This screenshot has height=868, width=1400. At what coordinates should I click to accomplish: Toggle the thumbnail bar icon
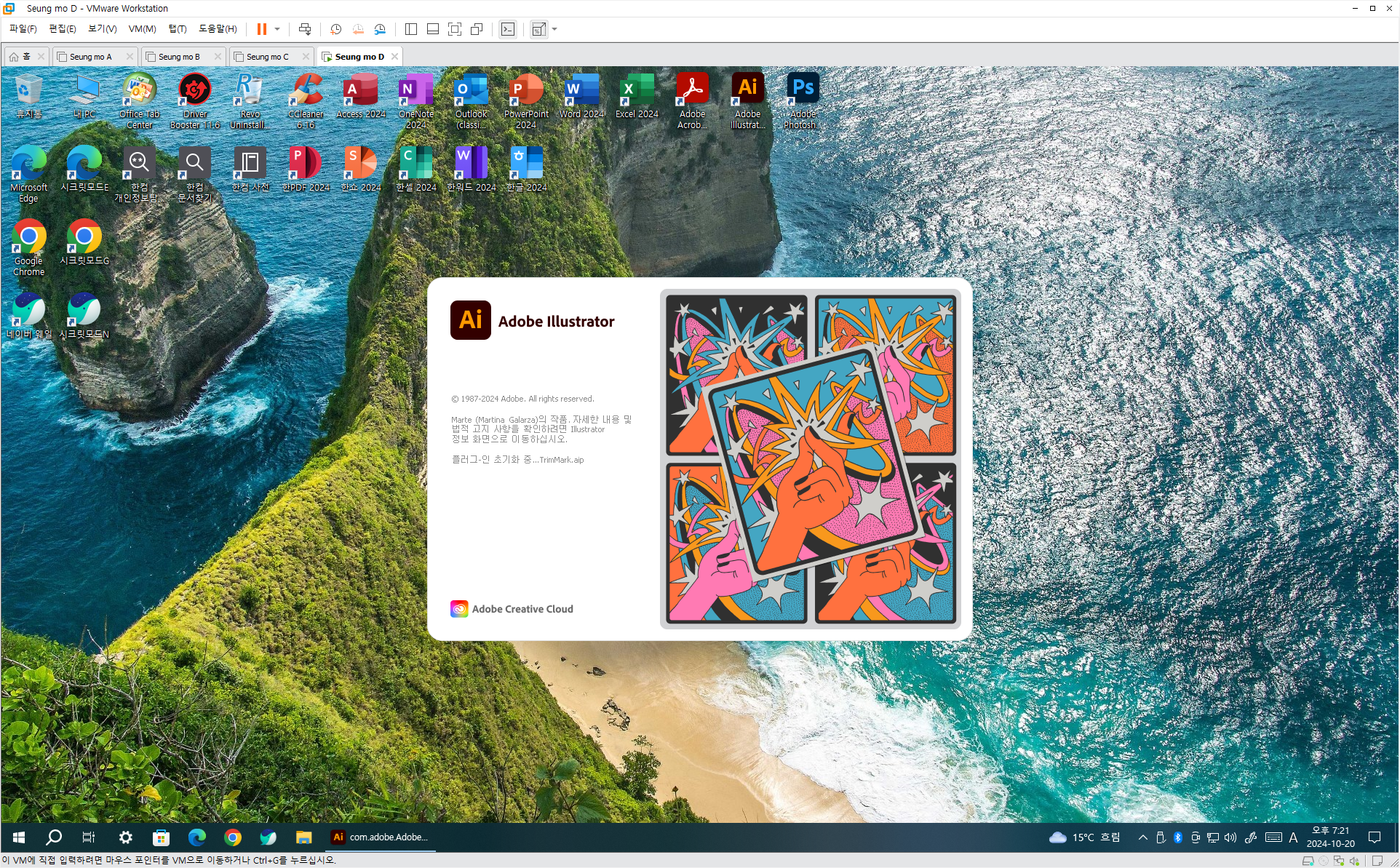click(433, 29)
